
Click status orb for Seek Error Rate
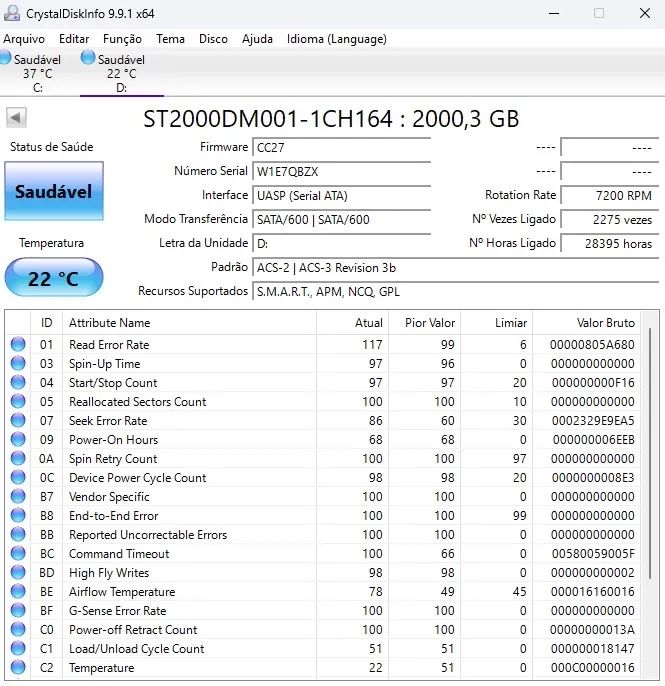[x=18, y=420]
